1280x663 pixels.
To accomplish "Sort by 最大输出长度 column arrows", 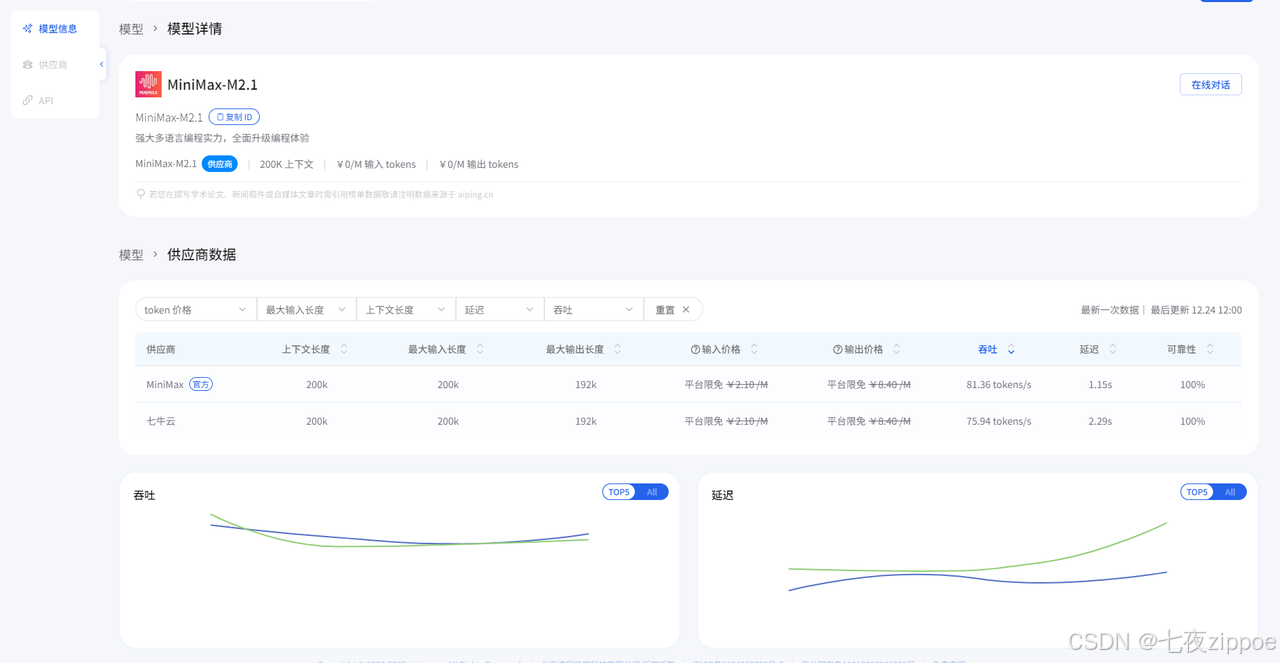I will pyautogui.click(x=618, y=349).
